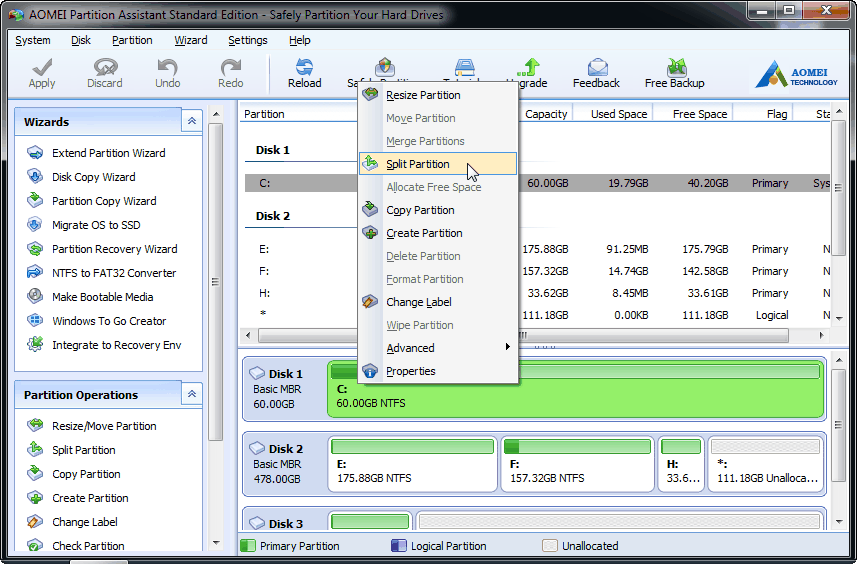Select F: 157.32GB NTFS disk map block
857x564 pixels.
(x=577, y=463)
